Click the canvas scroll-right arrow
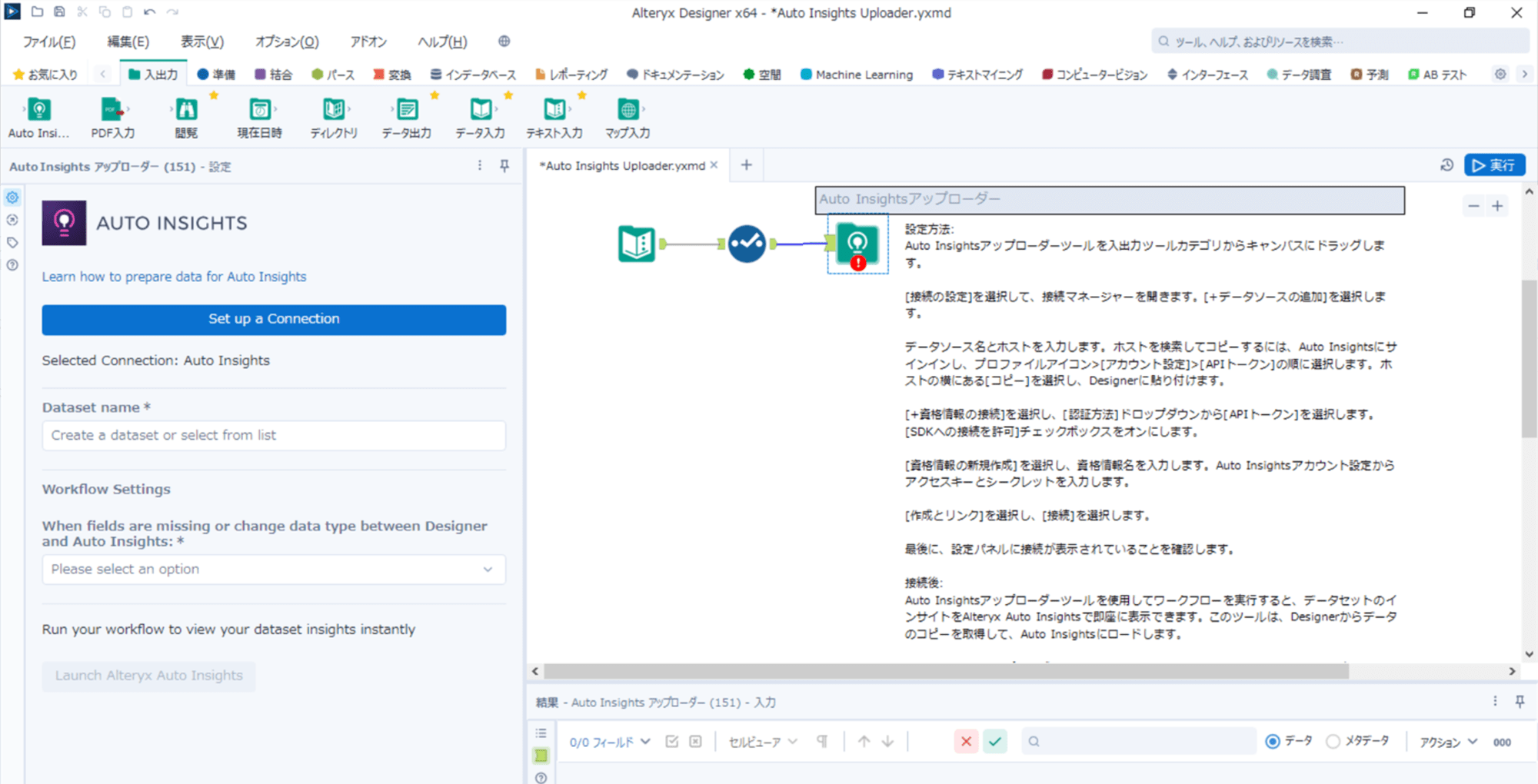The height and width of the screenshot is (784, 1538). (x=1512, y=671)
